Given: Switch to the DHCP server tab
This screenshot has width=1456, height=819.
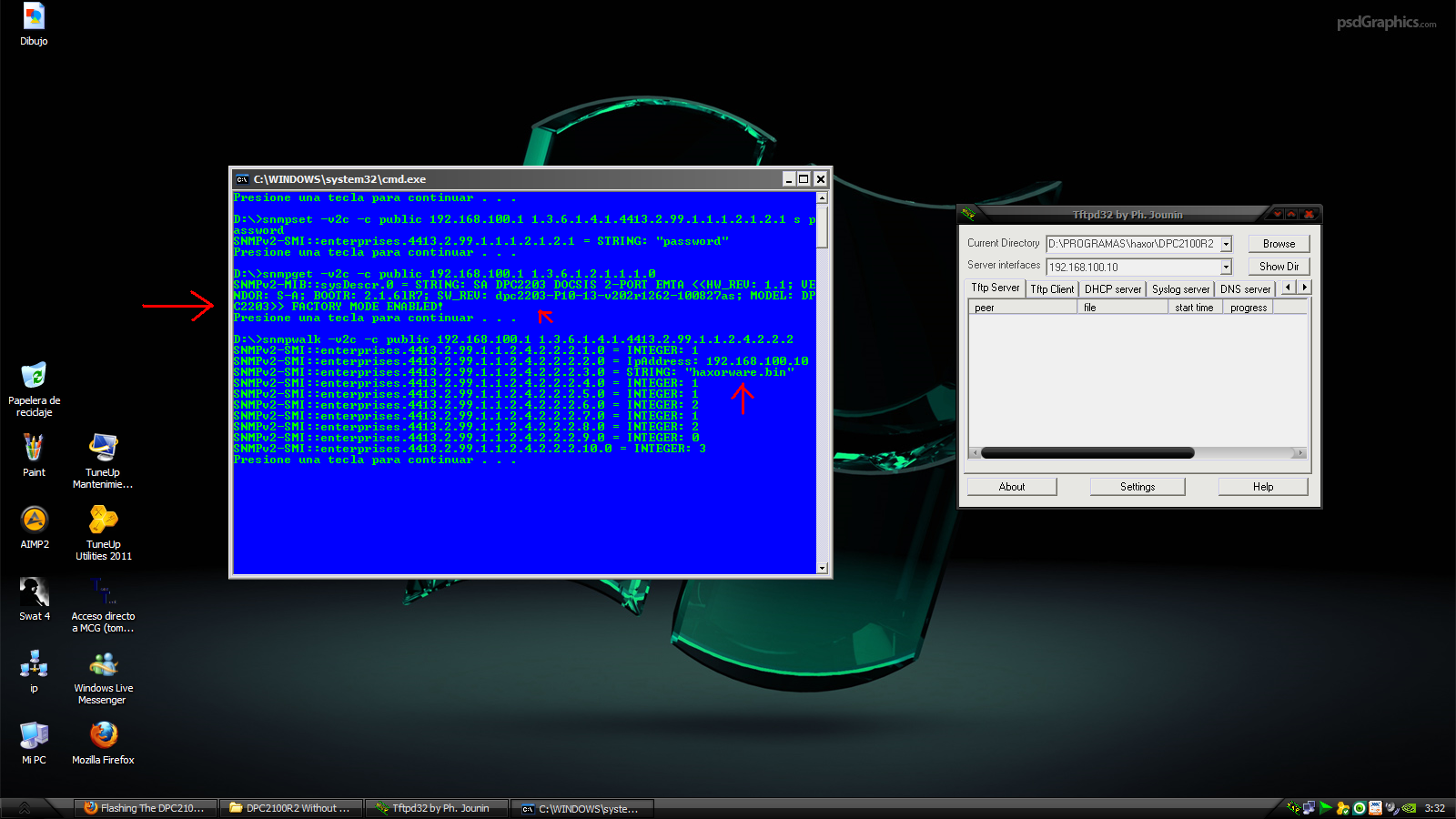Looking at the screenshot, I should tap(1112, 289).
